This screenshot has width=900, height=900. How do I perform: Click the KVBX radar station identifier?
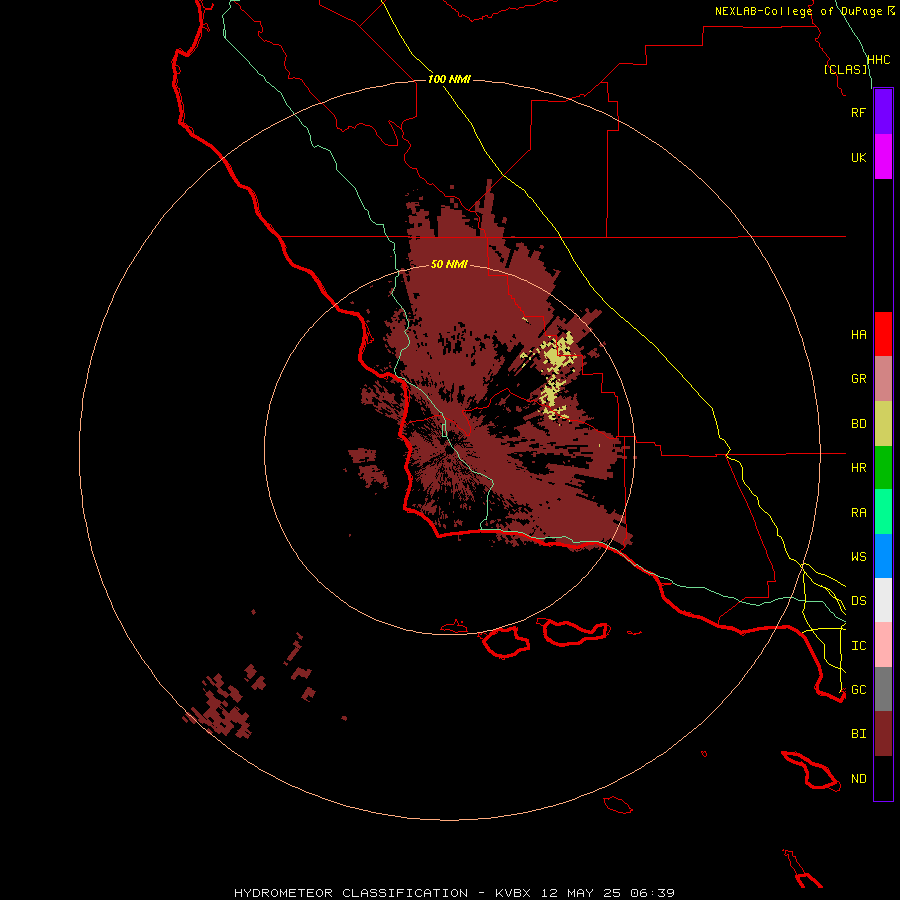513,893
